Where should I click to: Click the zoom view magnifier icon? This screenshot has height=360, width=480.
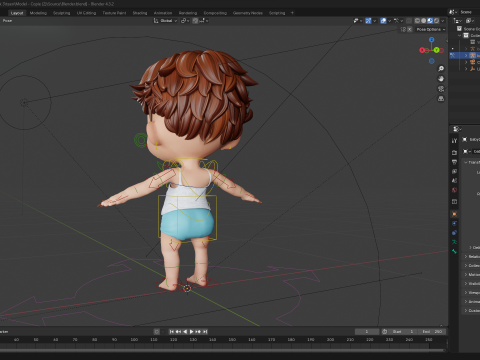pos(441,69)
